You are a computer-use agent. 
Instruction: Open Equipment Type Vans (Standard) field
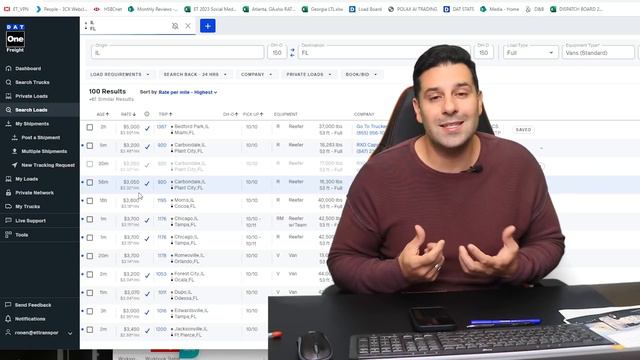click(x=598, y=53)
